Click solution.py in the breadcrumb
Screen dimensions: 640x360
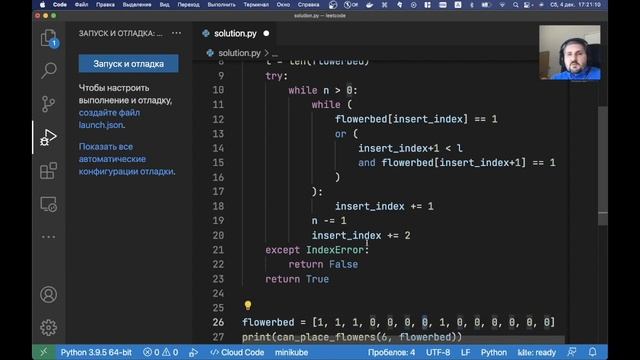point(239,53)
